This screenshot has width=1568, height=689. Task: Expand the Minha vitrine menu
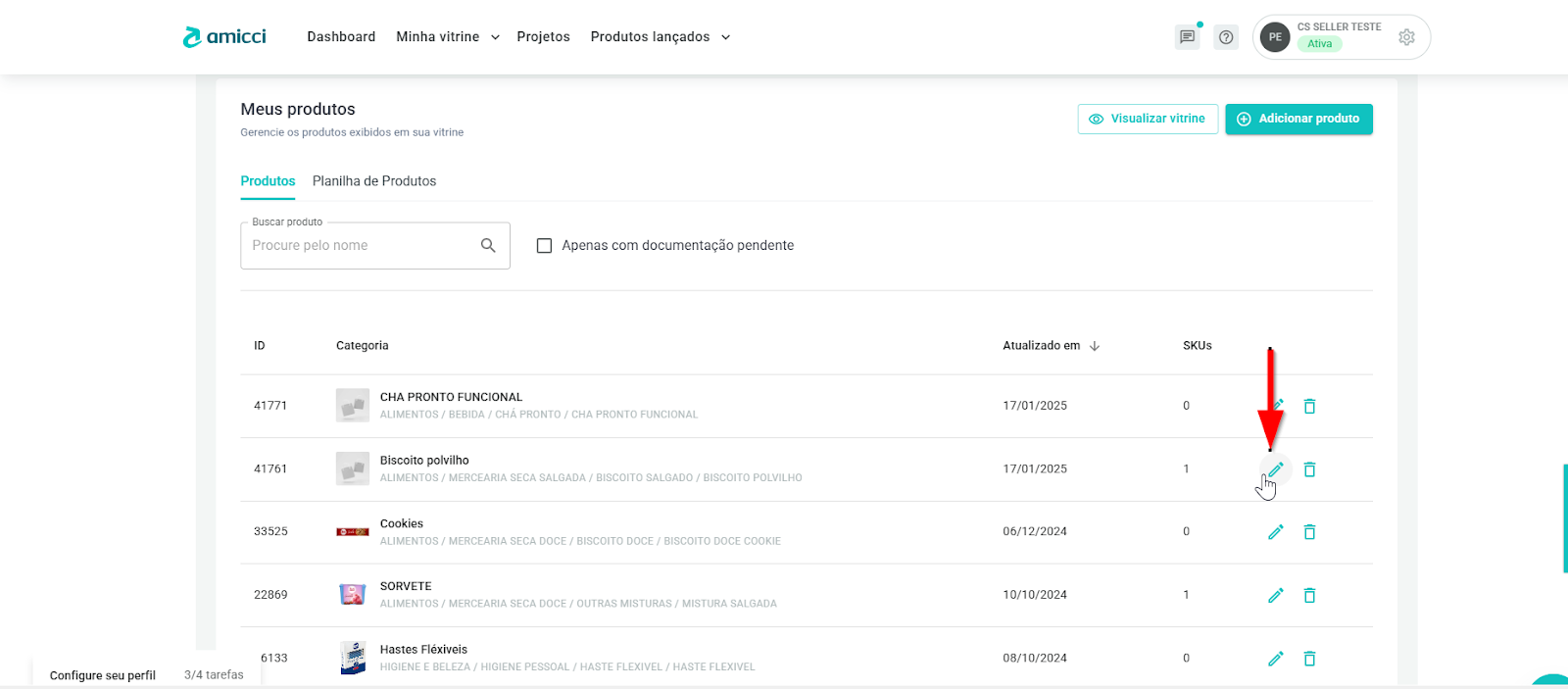tap(448, 37)
